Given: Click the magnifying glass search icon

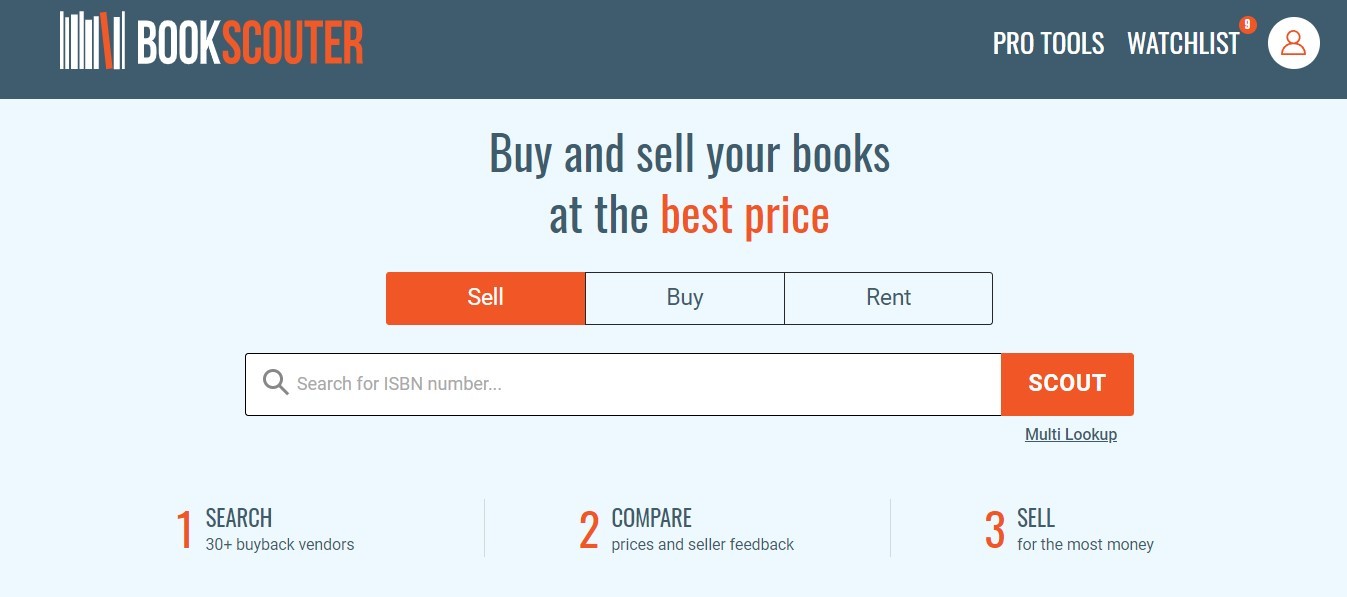Looking at the screenshot, I should pos(275,383).
